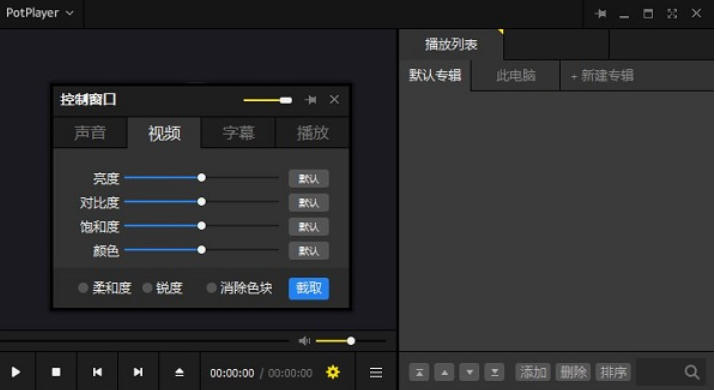
Task: Reset 颜色 with its 默认 button
Action: pyautogui.click(x=309, y=251)
